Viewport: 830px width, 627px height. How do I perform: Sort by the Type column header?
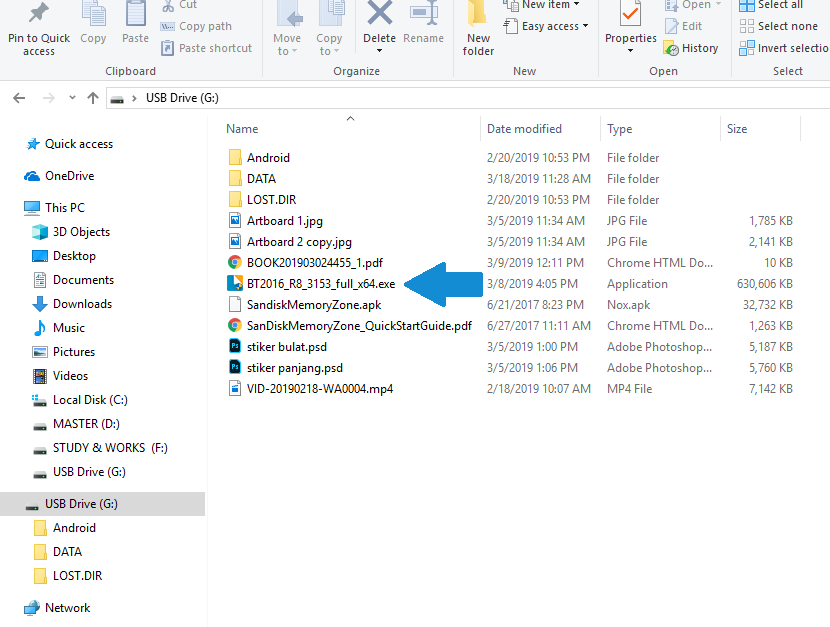619,129
